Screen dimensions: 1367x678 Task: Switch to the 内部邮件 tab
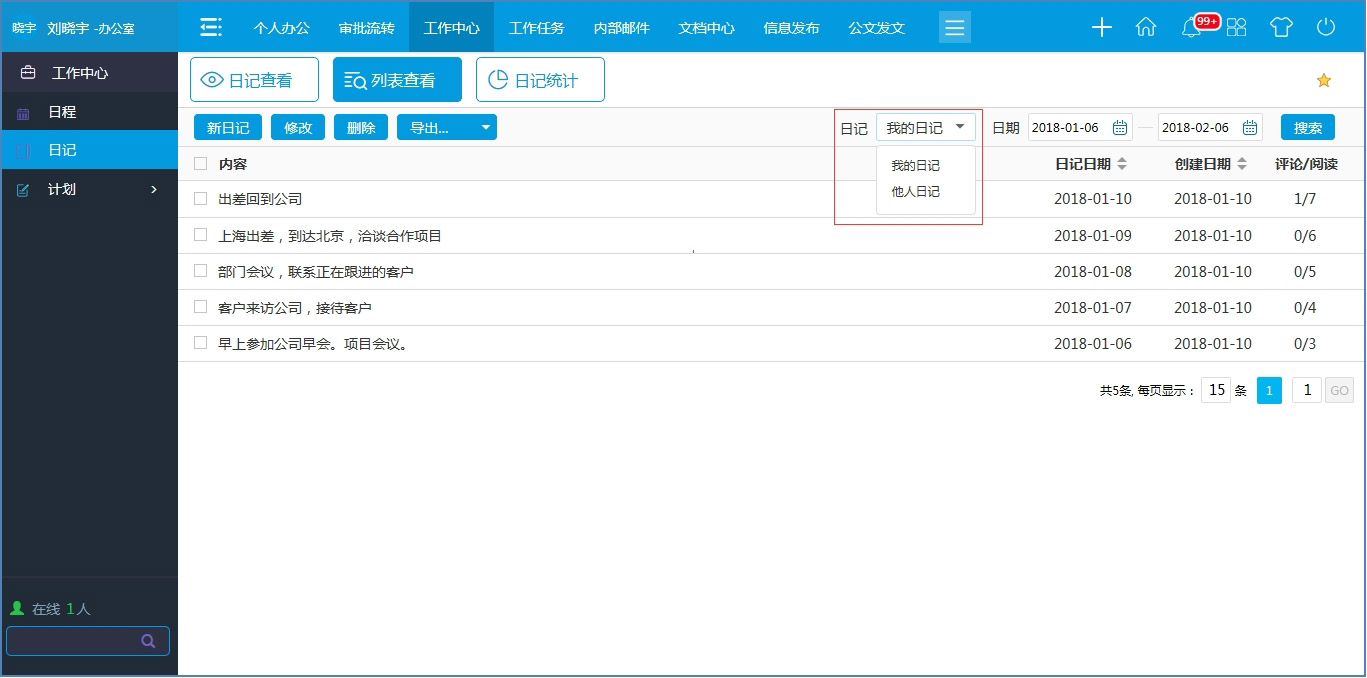[620, 27]
